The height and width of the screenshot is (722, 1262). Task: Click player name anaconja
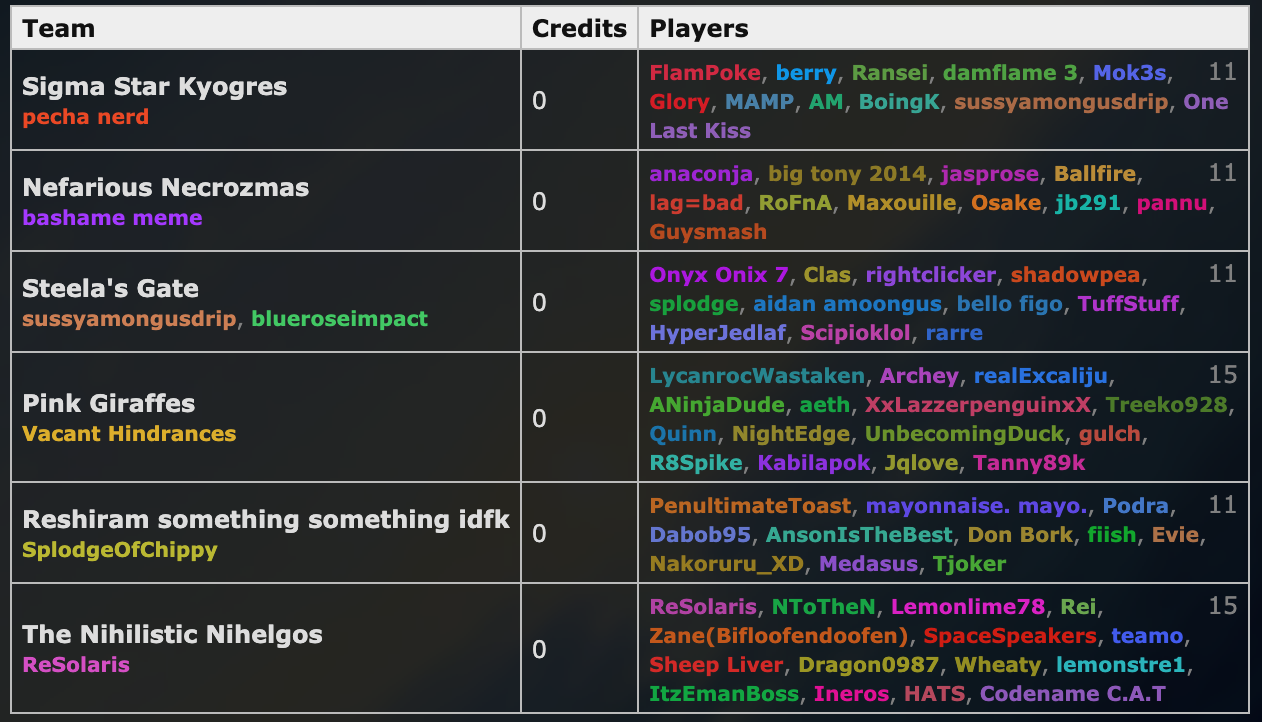point(702,174)
